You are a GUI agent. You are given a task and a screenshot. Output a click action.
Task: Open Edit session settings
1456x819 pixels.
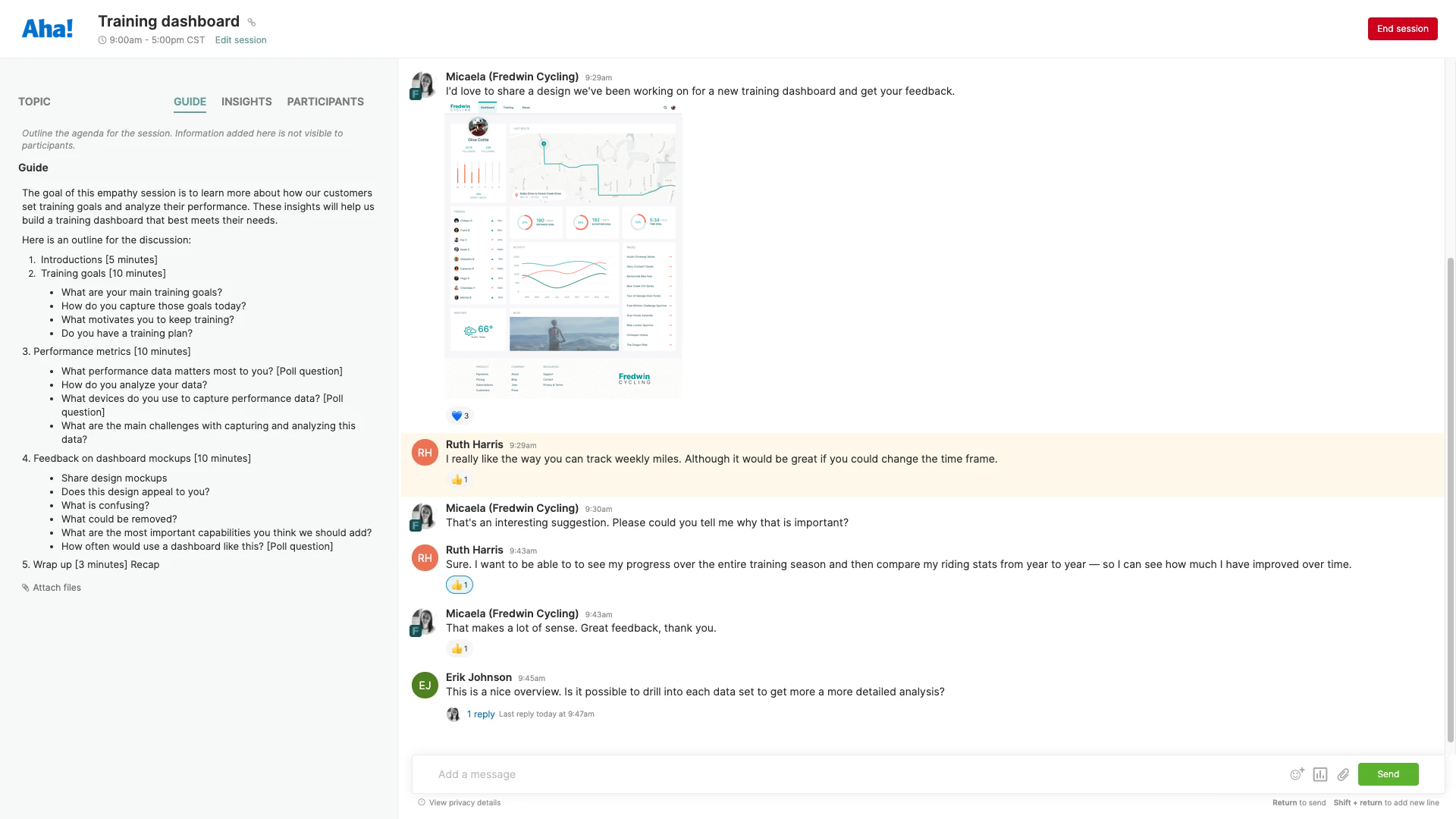click(x=240, y=39)
